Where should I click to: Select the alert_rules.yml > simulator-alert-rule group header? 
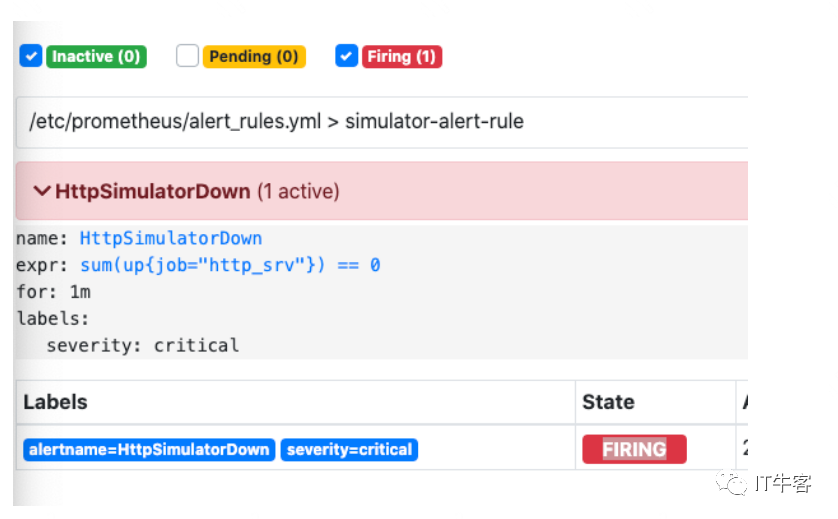382,122
